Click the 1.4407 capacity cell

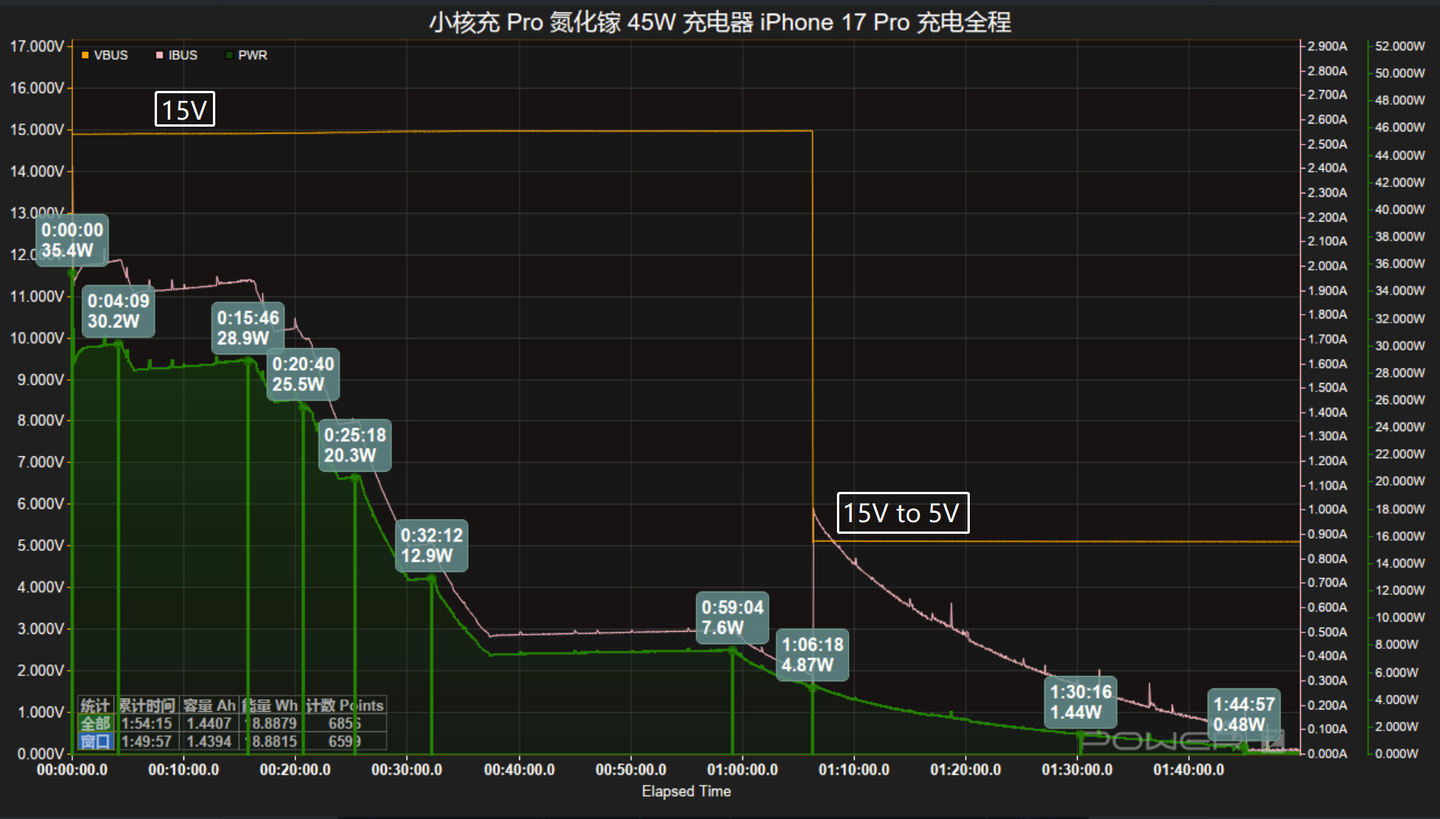pyautogui.click(x=209, y=723)
